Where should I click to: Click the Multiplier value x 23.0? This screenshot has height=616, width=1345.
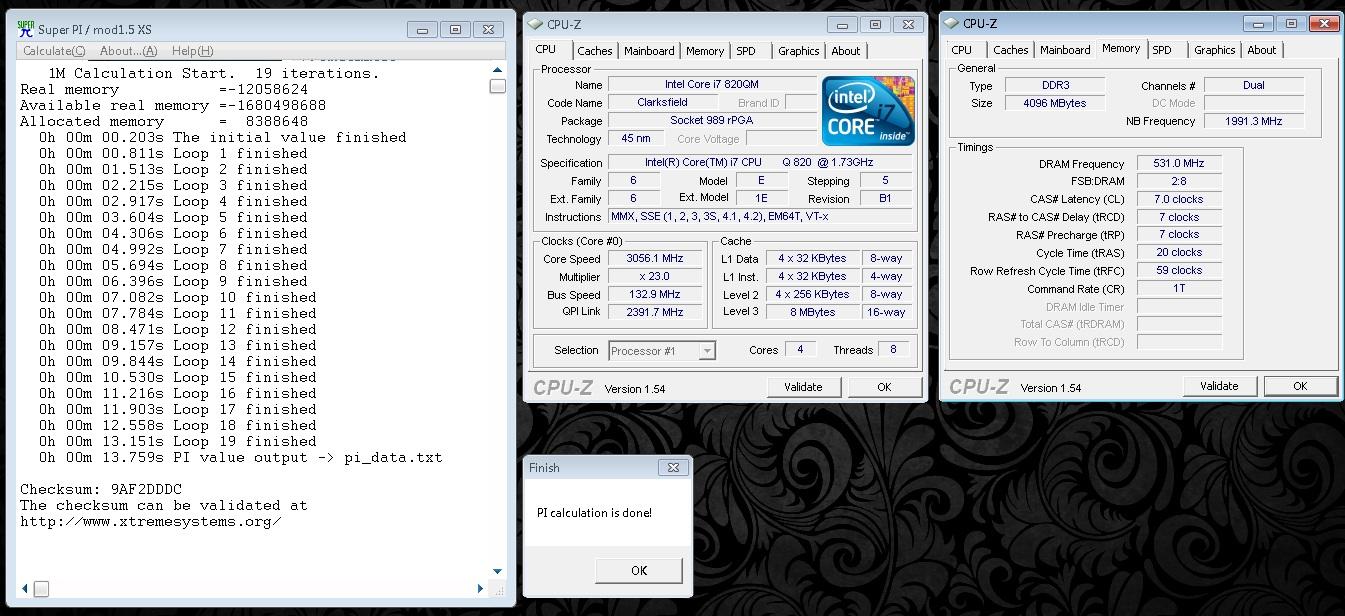click(655, 277)
